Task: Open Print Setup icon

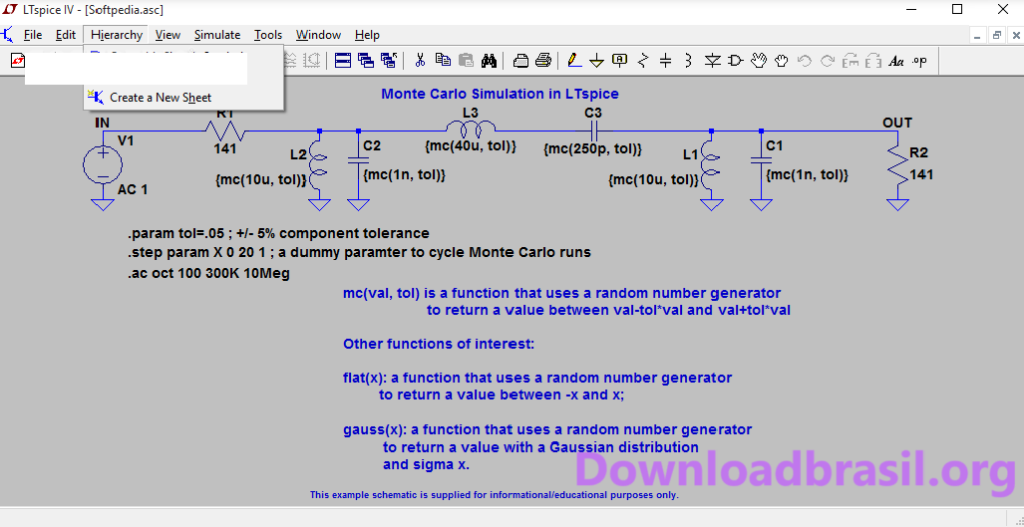Action: point(520,61)
